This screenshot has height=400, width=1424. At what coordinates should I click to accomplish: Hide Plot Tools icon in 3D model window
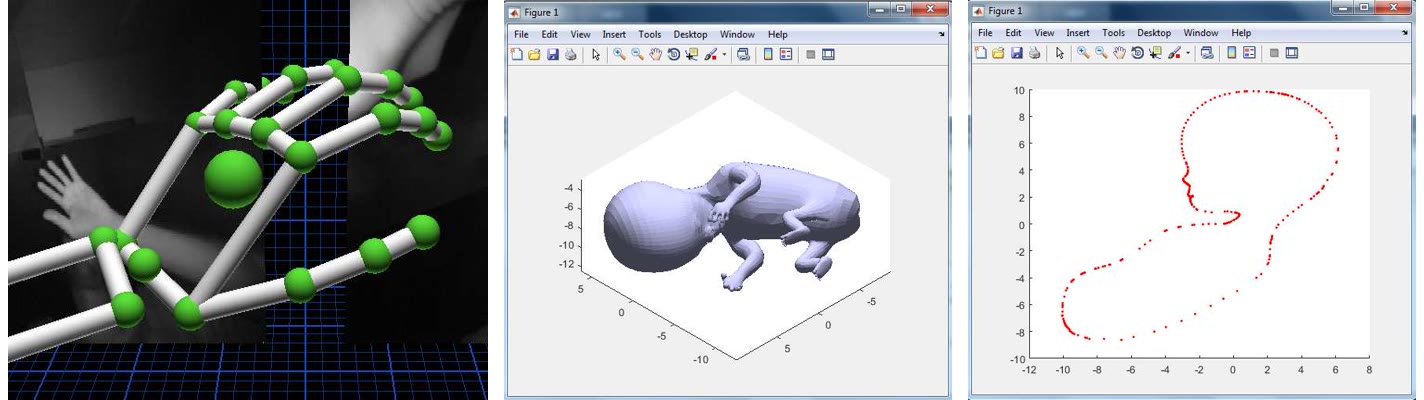tap(811, 54)
